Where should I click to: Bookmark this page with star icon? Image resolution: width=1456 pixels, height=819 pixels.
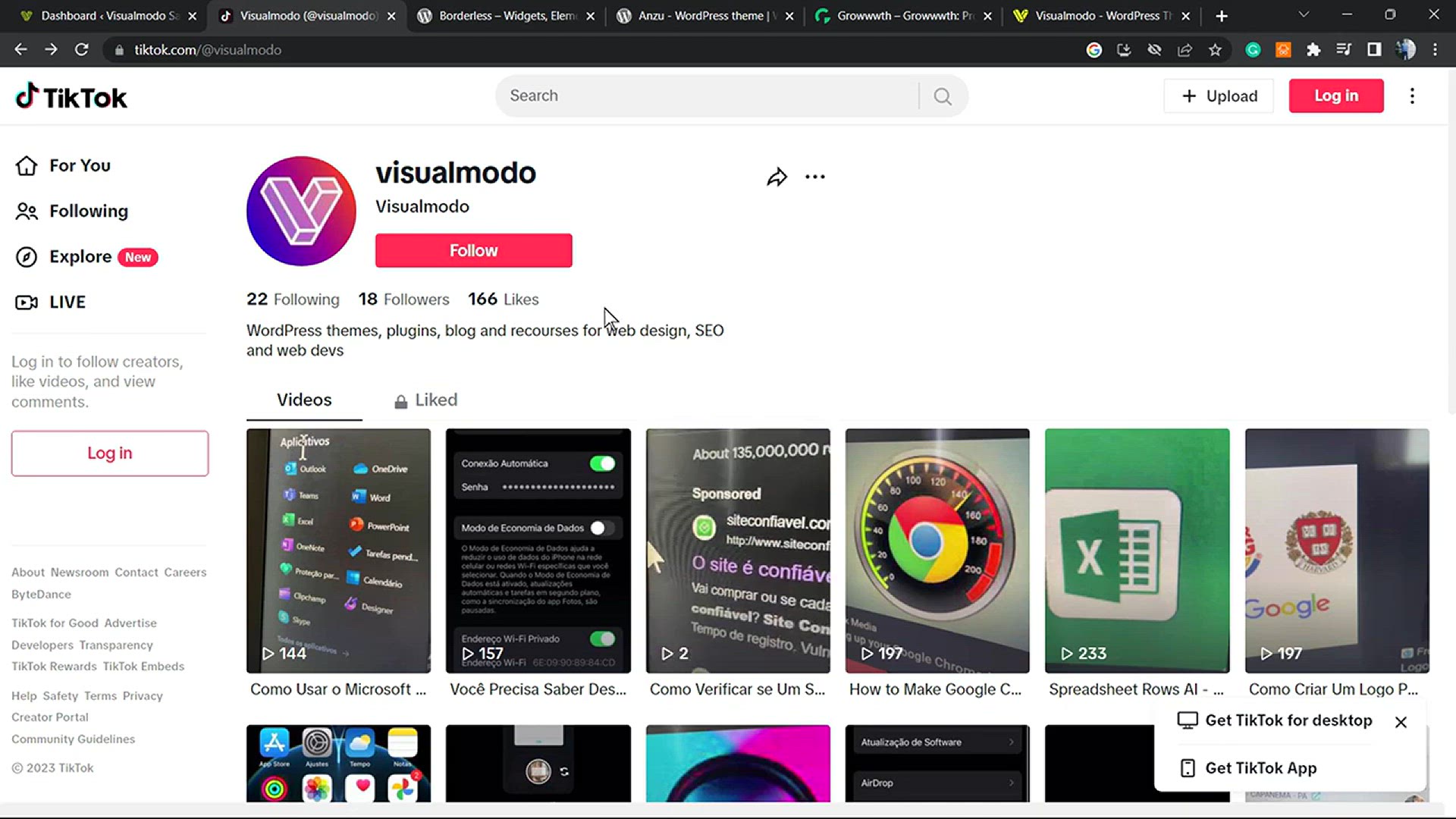tap(1215, 50)
